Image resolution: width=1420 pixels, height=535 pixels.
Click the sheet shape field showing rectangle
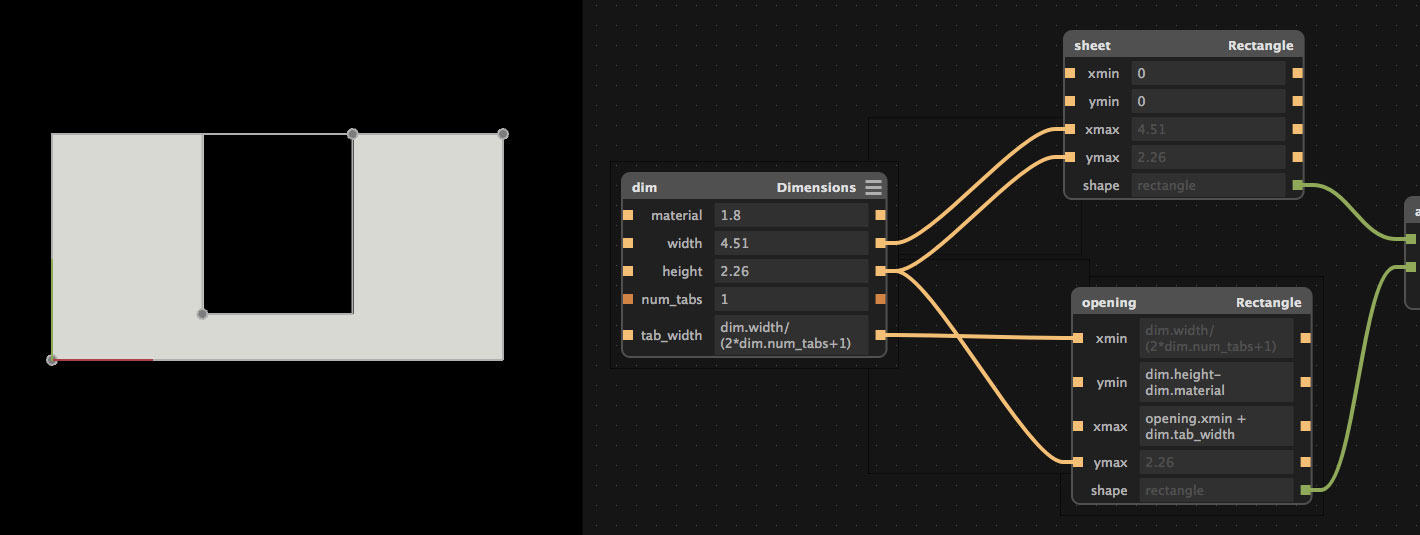pyautogui.click(x=1209, y=185)
